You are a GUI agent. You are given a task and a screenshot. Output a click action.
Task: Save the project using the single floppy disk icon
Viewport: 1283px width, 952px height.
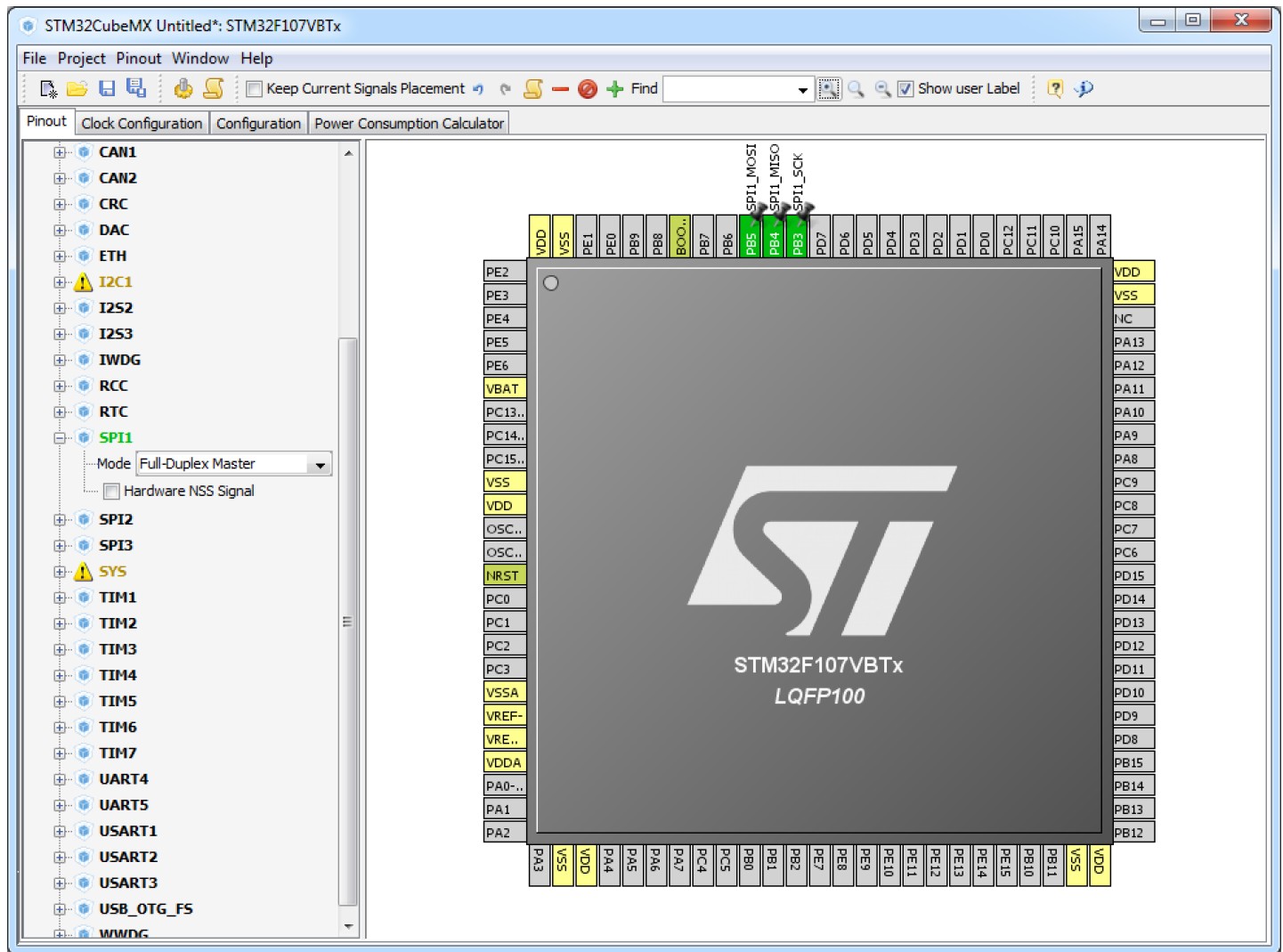click(107, 88)
